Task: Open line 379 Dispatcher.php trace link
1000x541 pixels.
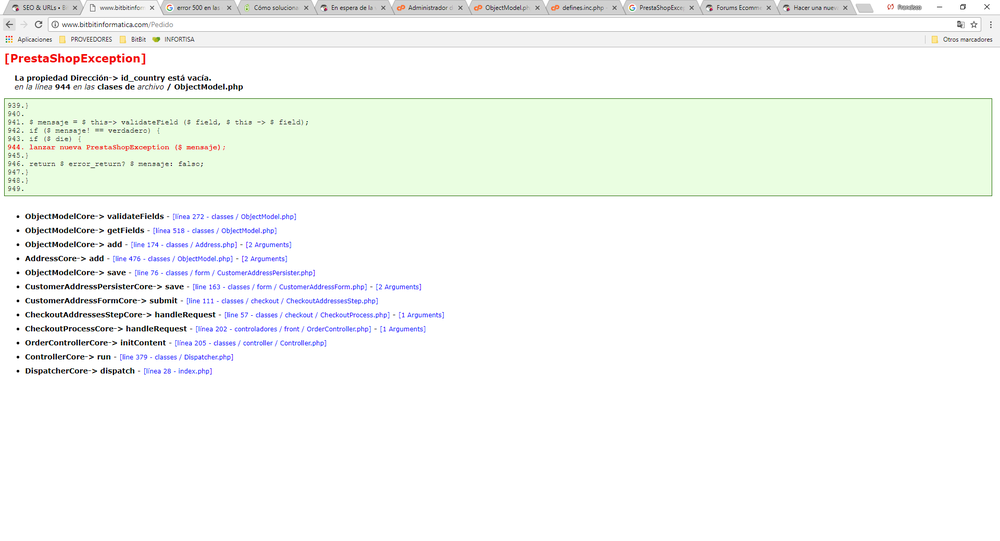Action: click(x=177, y=357)
